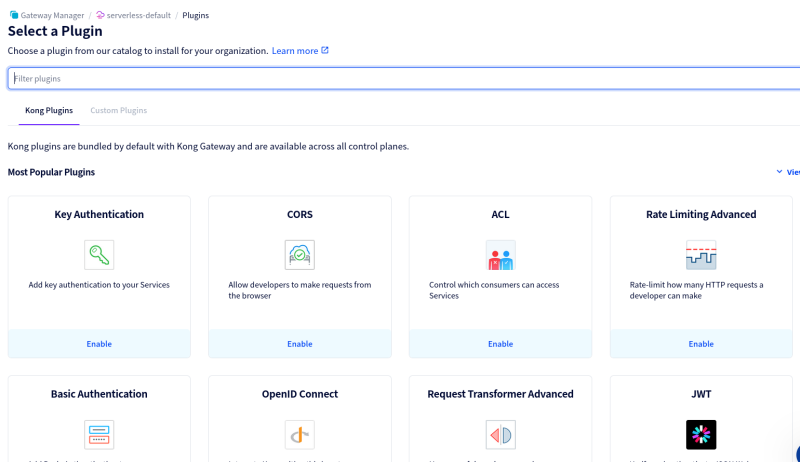Switch to the Custom Plugins tab
The height and width of the screenshot is (462, 800).
tap(118, 110)
